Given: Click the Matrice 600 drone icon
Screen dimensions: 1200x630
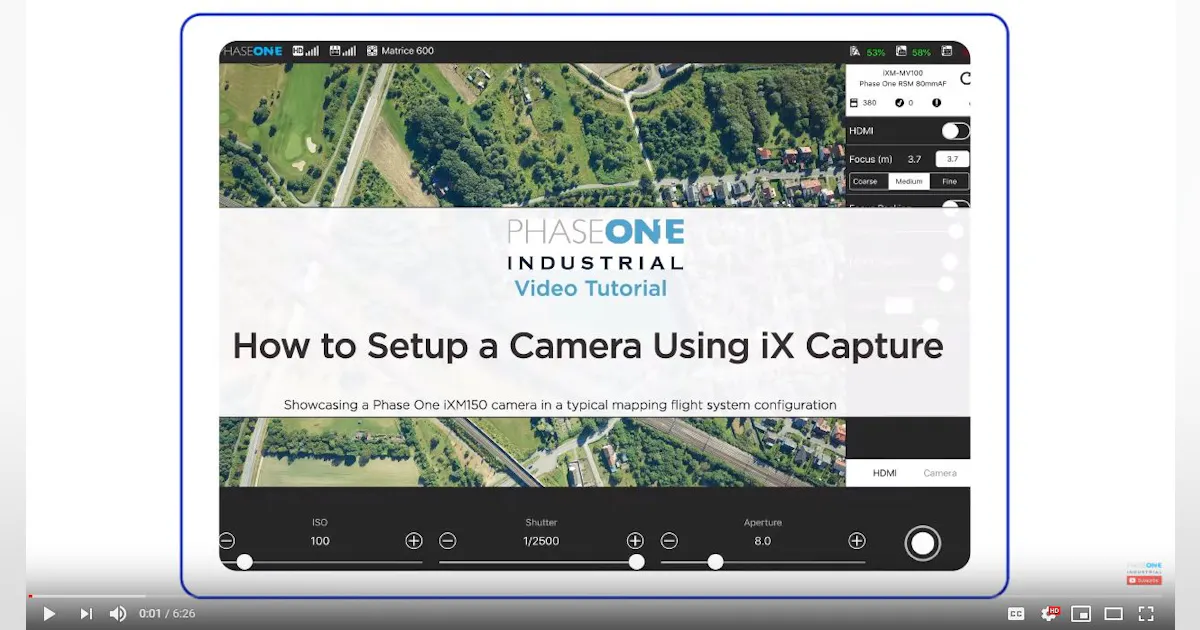Looking at the screenshot, I should coord(373,51).
